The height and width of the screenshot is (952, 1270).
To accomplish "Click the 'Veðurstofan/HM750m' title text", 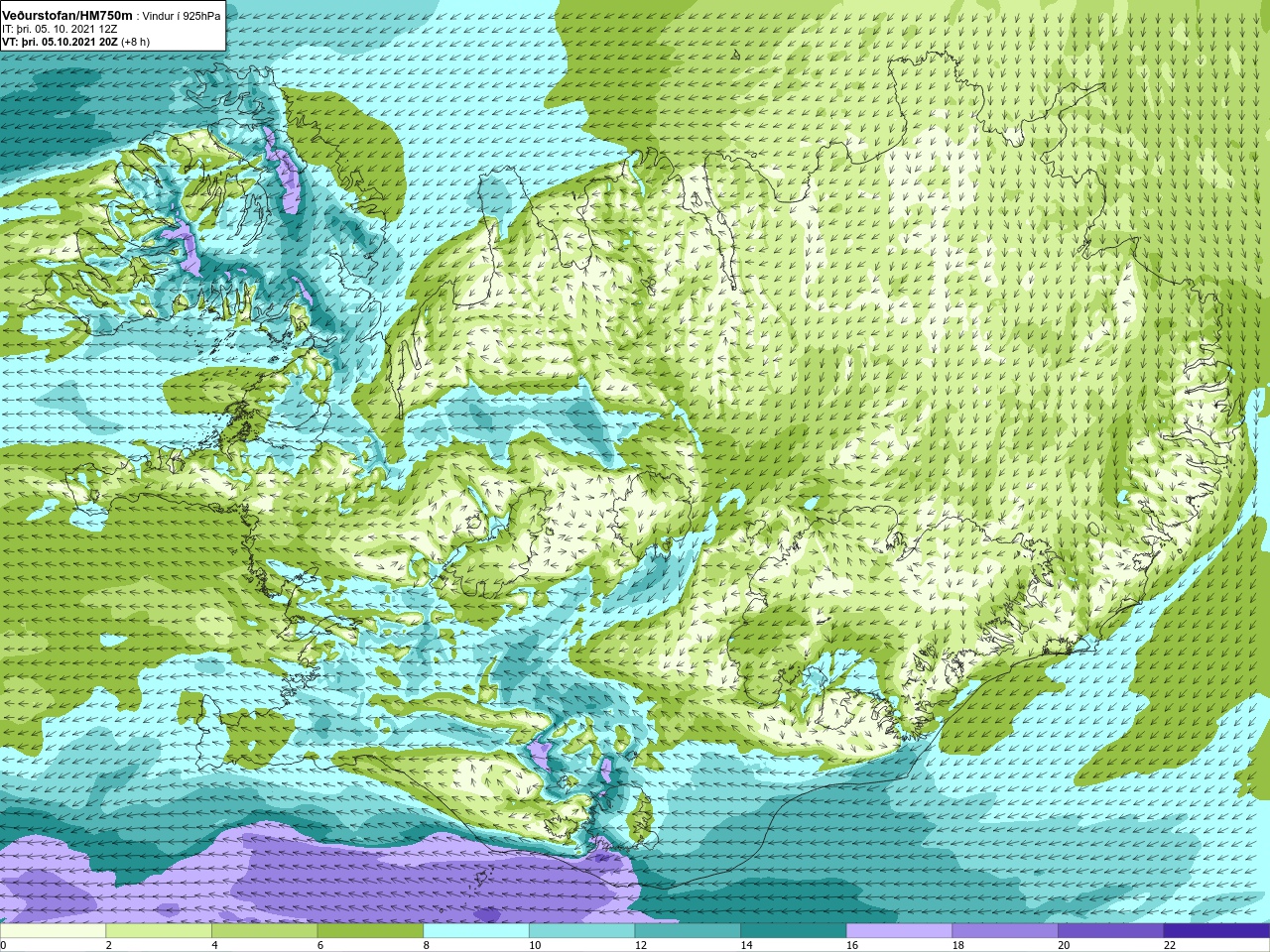I will (x=66, y=15).
